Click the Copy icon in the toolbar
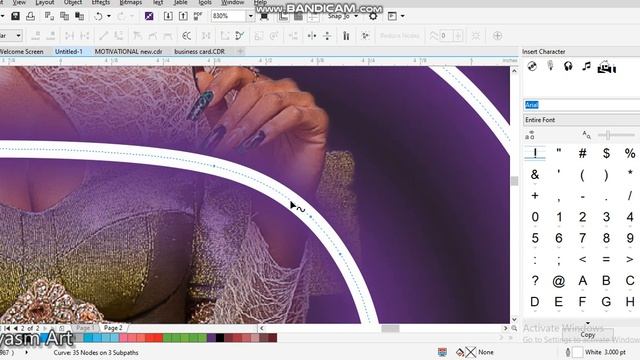 (x=64, y=16)
